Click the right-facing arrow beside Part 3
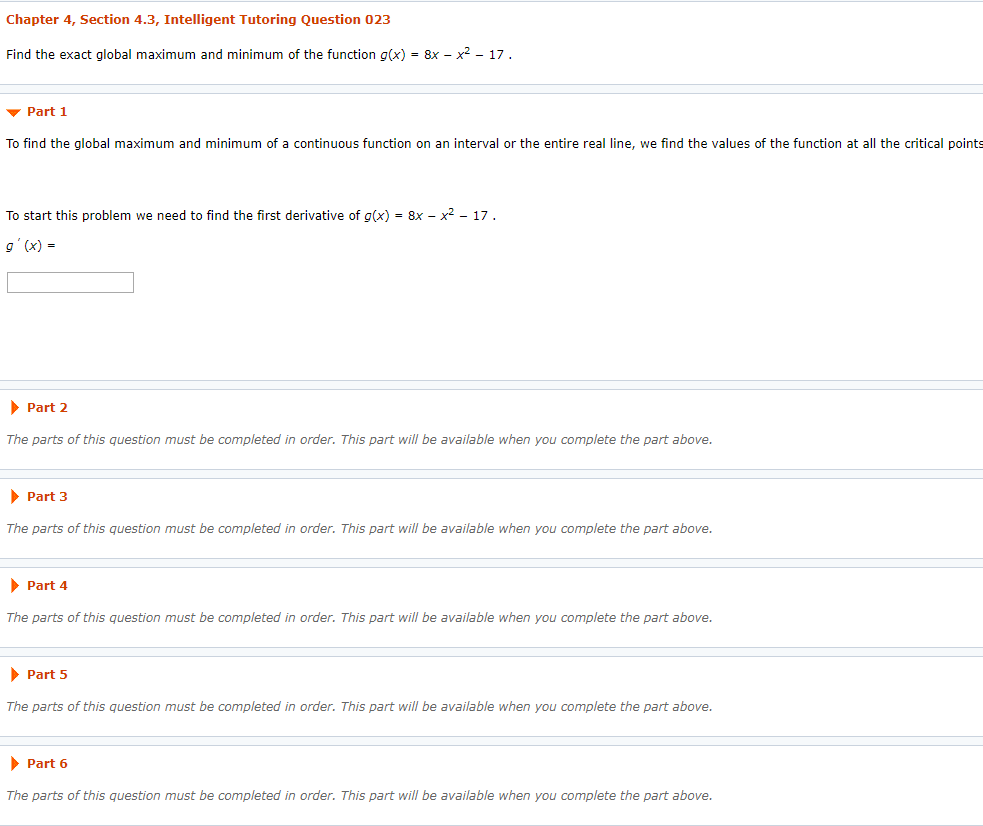This screenshot has height=826, width=983. click(x=13, y=496)
